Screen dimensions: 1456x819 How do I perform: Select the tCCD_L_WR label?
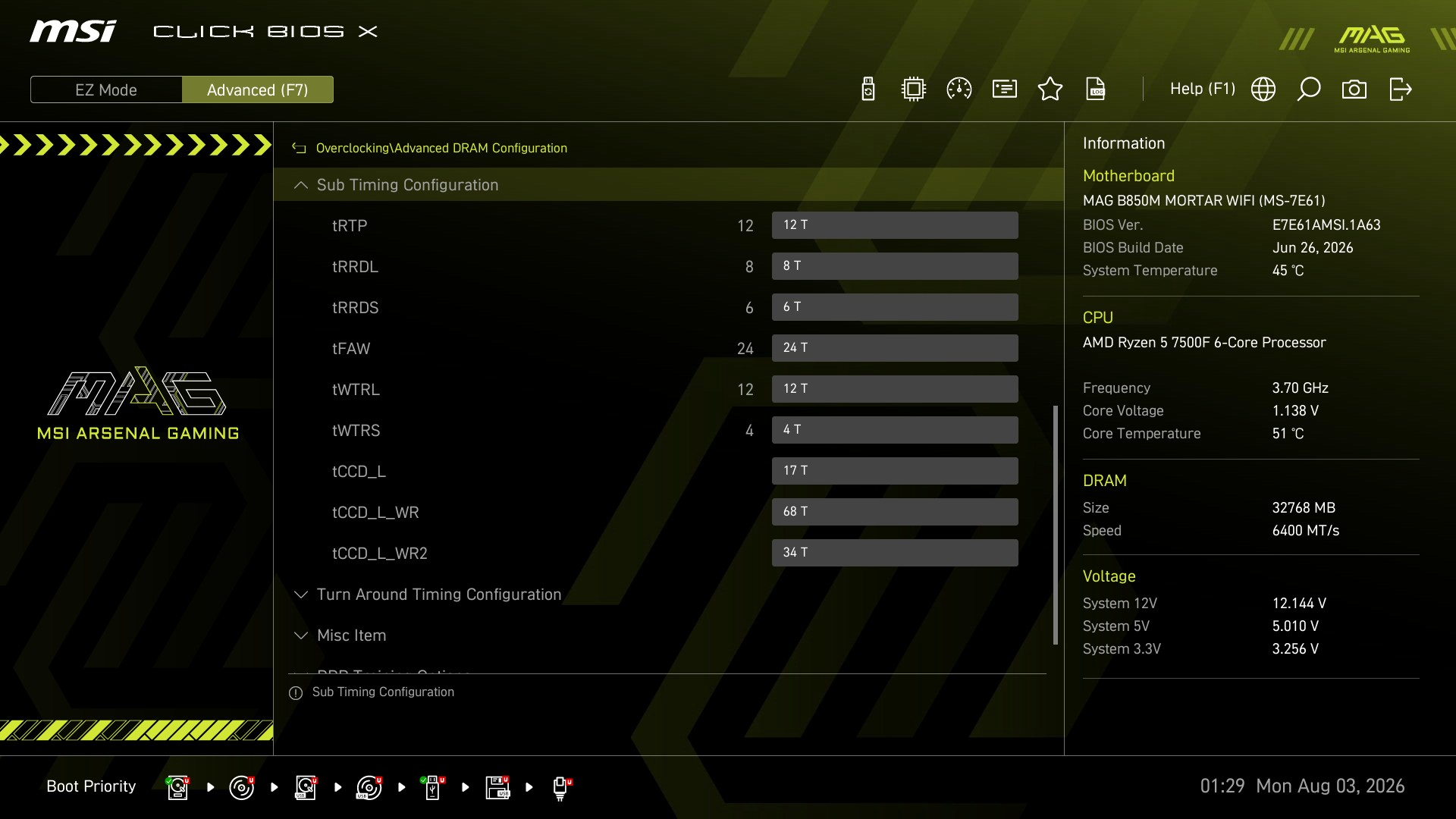(x=375, y=513)
